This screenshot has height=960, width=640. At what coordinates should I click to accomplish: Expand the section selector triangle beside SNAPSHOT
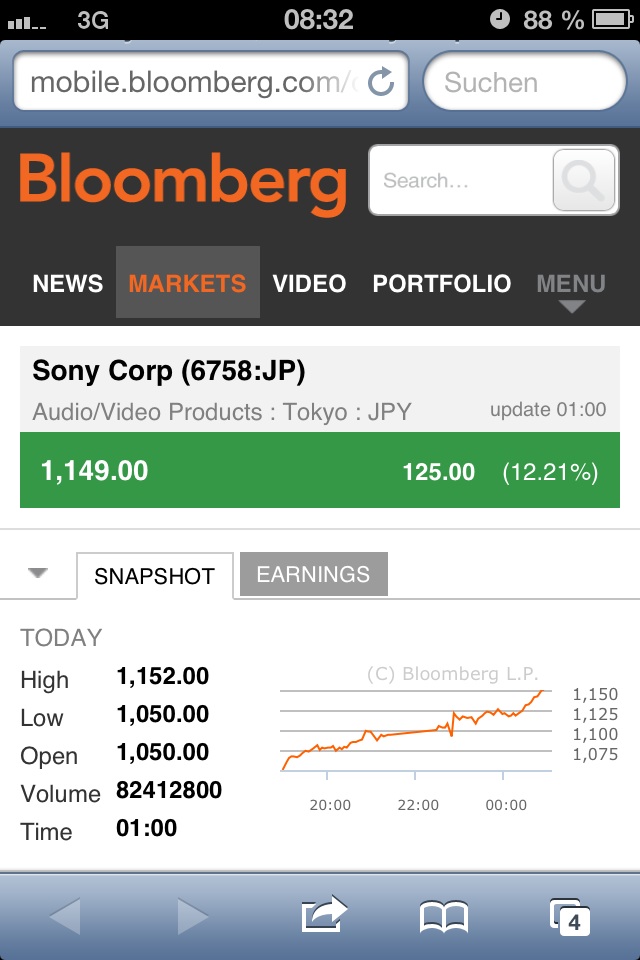[38, 572]
